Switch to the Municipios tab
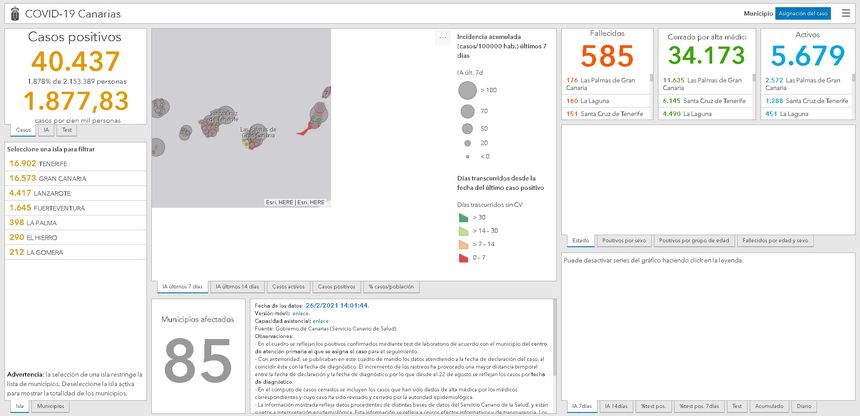Screen dimensions: 860x416 coord(51,407)
